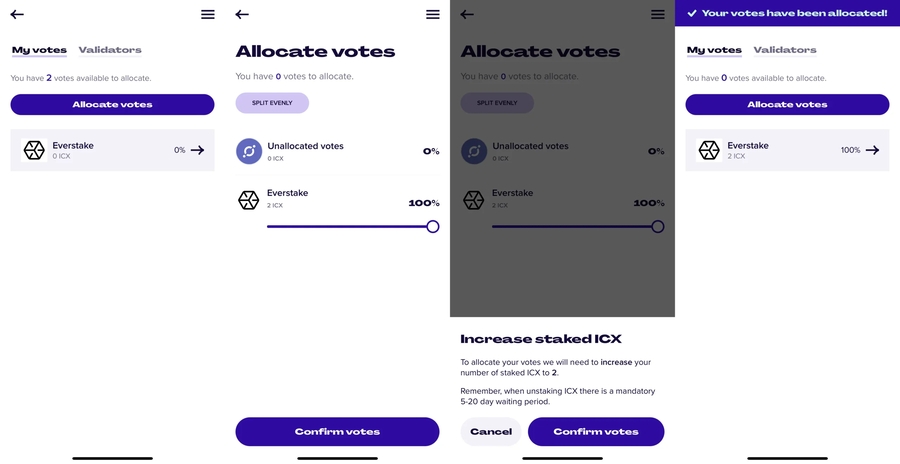Tap the checkmark in the votes allocated banner
900x464 pixels.
tap(692, 13)
